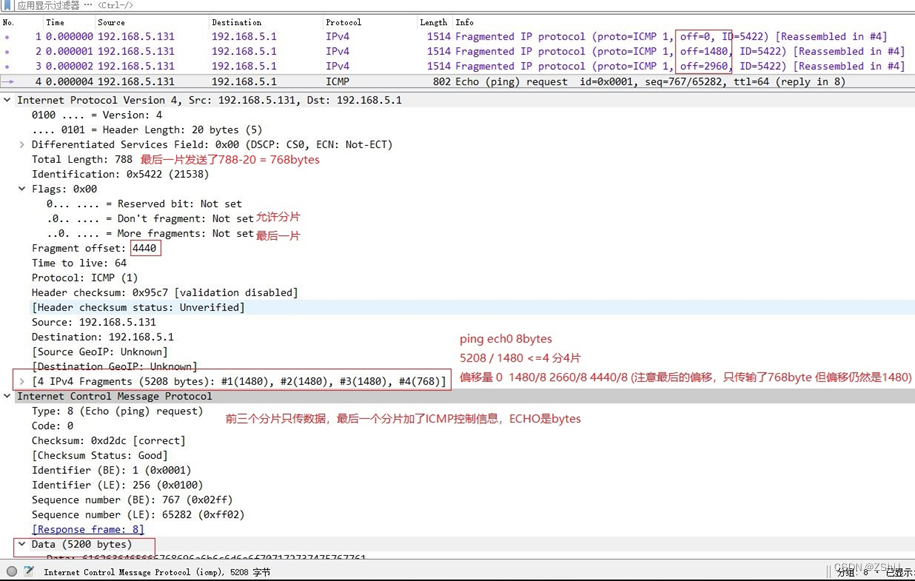Viewport: 915px width, 581px height.
Task: Sort by the Source column header
Action: coord(111,22)
